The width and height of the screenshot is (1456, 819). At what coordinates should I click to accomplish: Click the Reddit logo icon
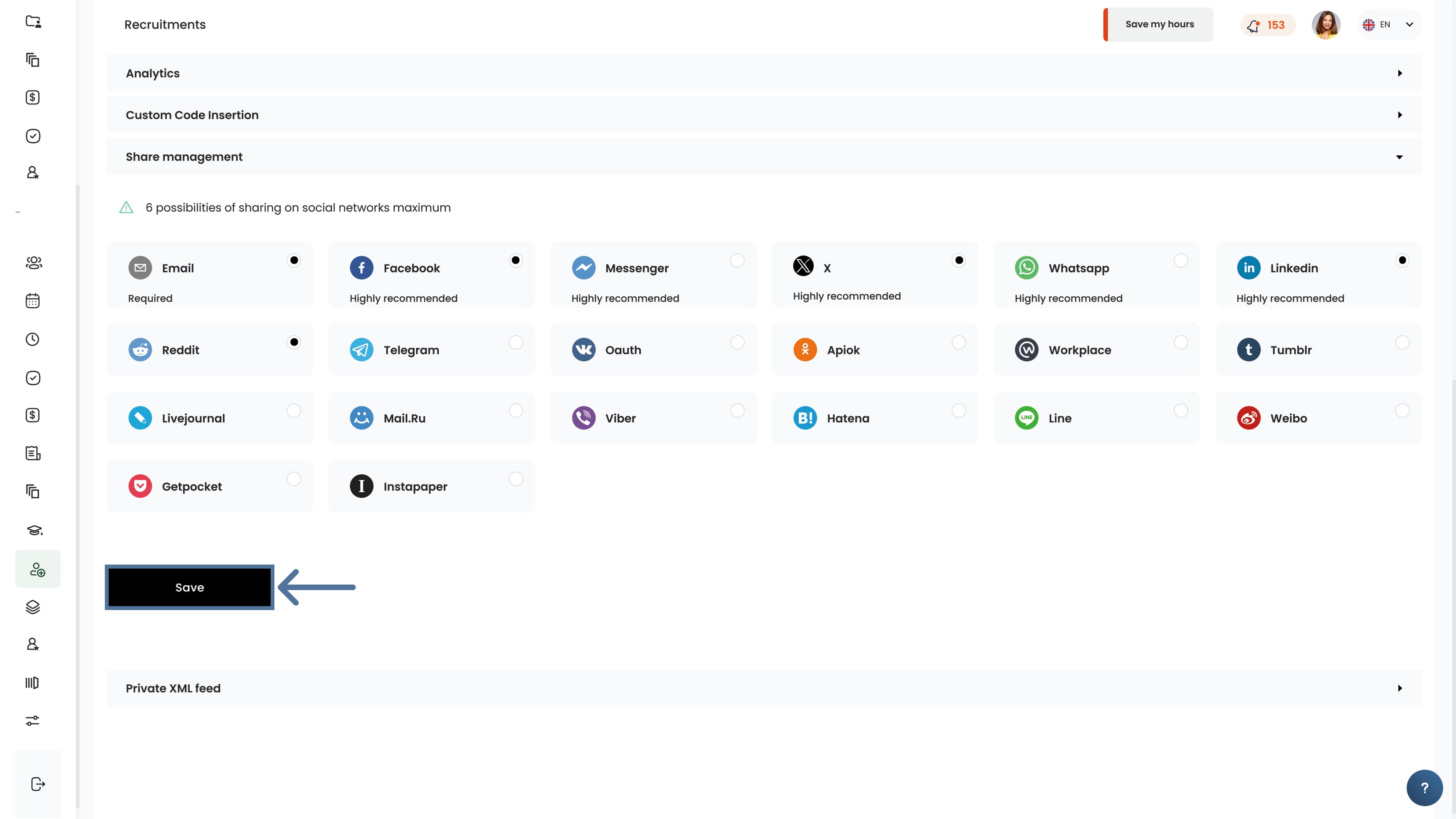140,350
